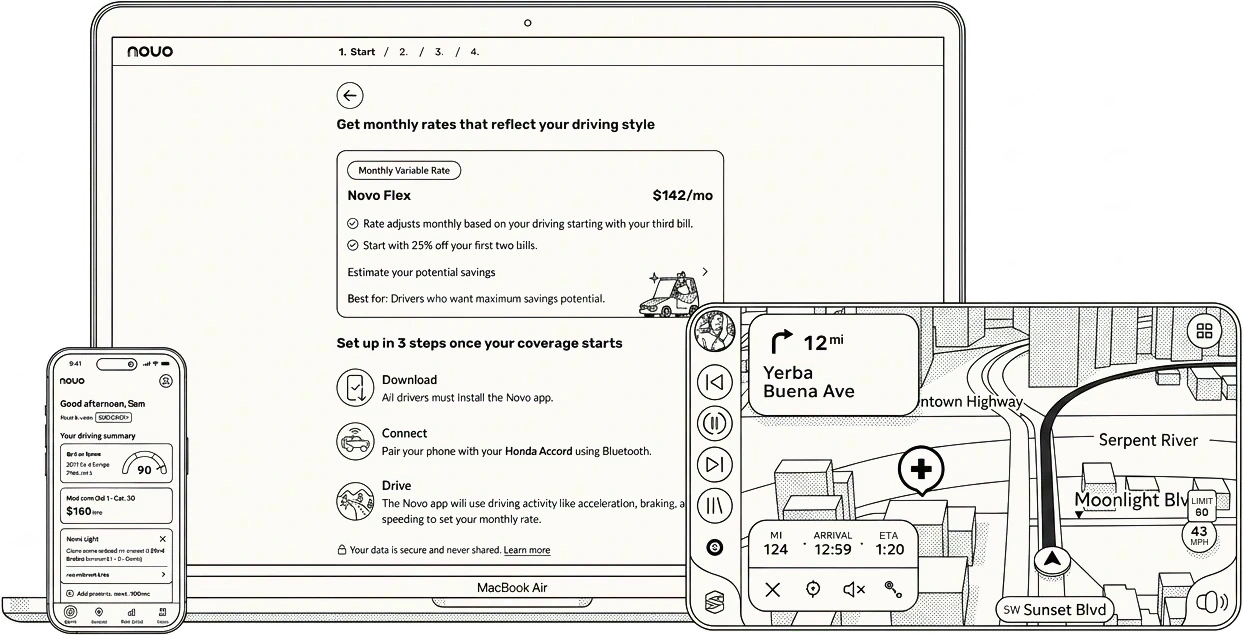Click the 'Add' row at phone bottom

[116, 593]
